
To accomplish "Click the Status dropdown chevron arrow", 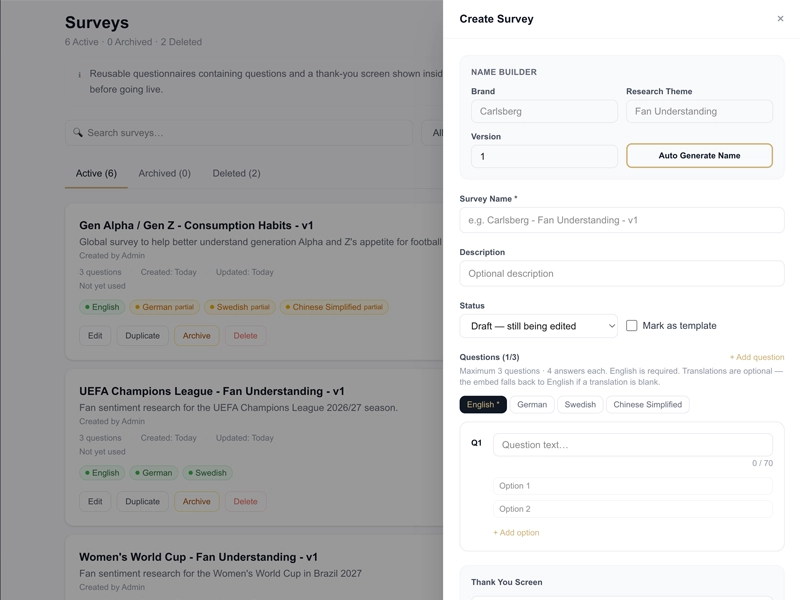I will tap(611, 326).
